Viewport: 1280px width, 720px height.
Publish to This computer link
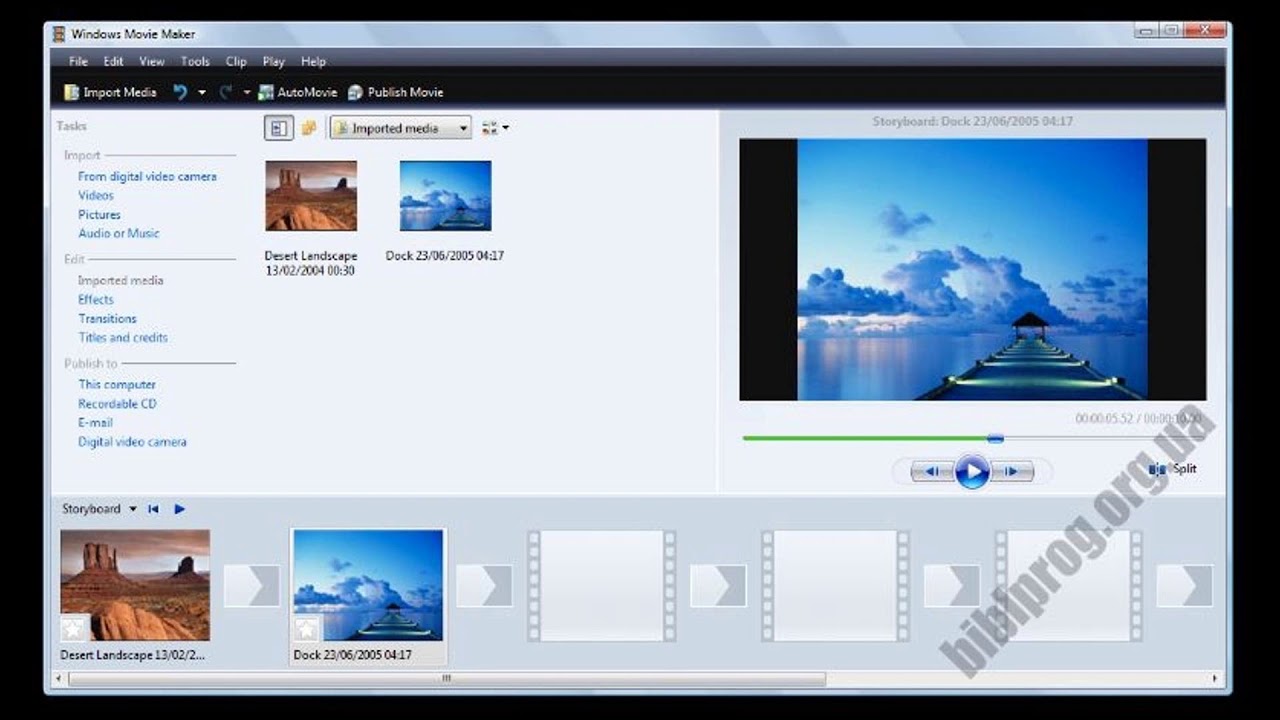117,384
